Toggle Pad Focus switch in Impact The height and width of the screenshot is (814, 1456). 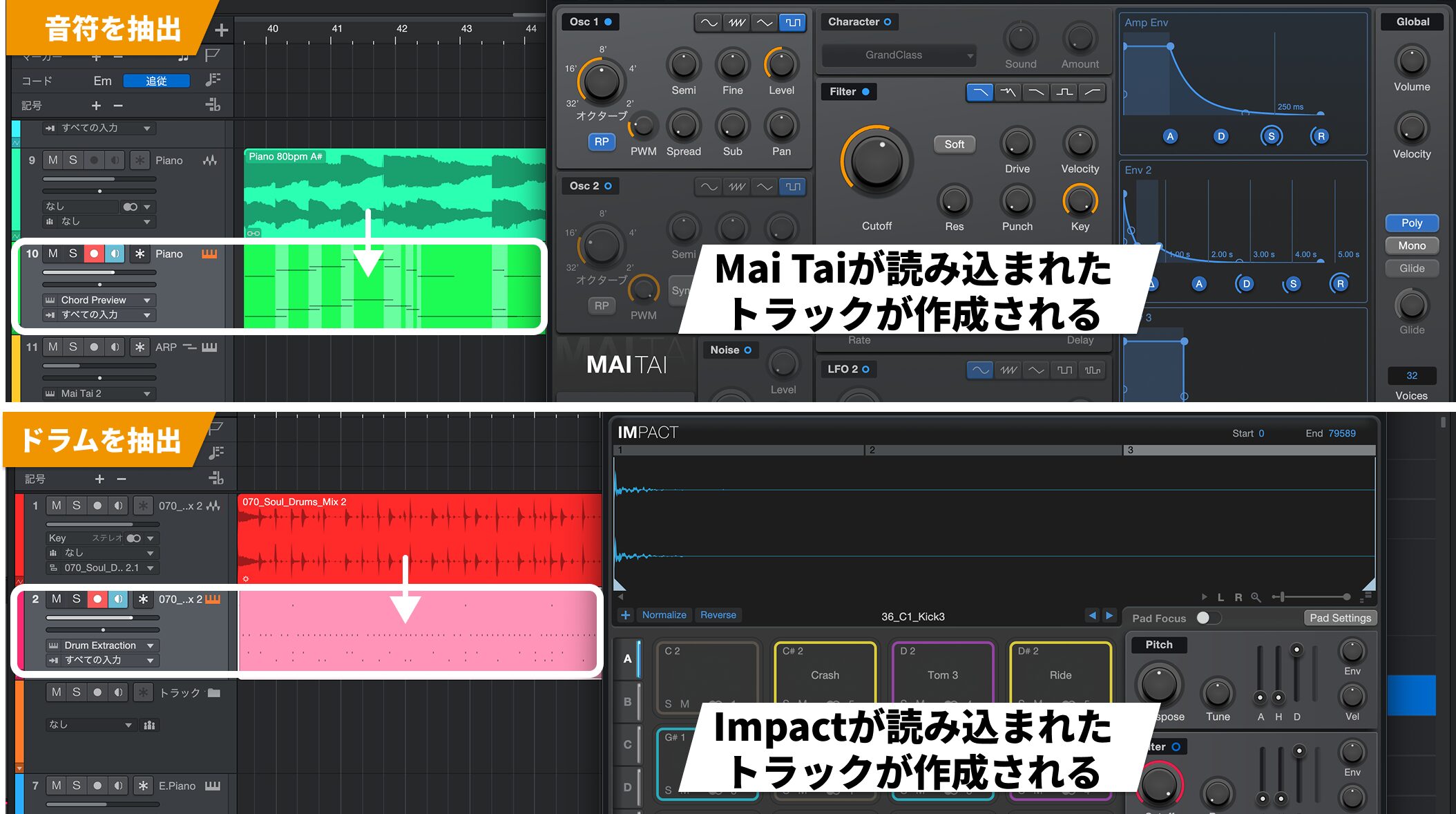coord(1208,618)
